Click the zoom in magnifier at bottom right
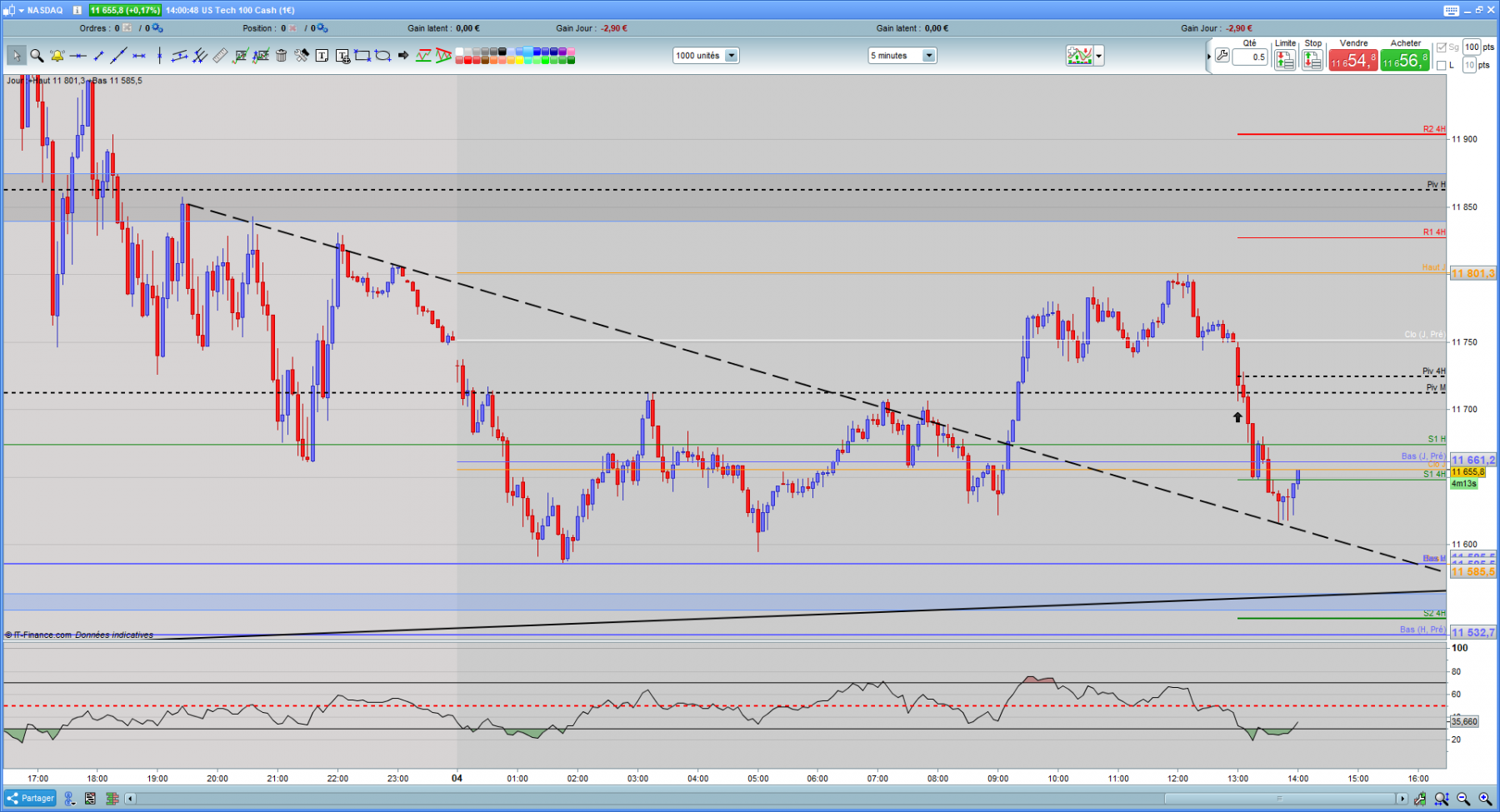Screen dimensions: 1500x812 [1485, 799]
